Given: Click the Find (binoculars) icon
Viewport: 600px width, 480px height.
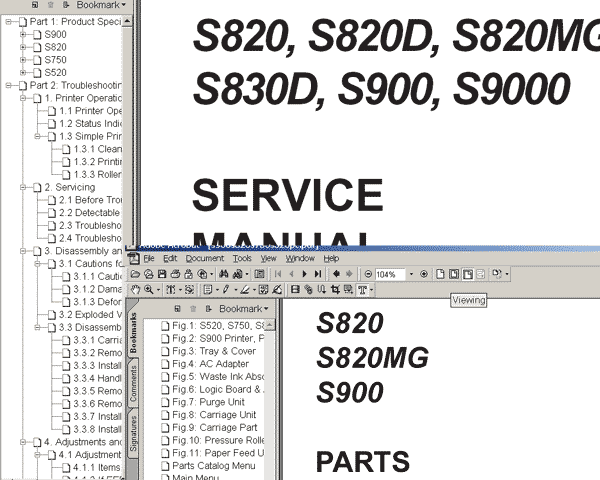Looking at the screenshot, I should point(224,274).
